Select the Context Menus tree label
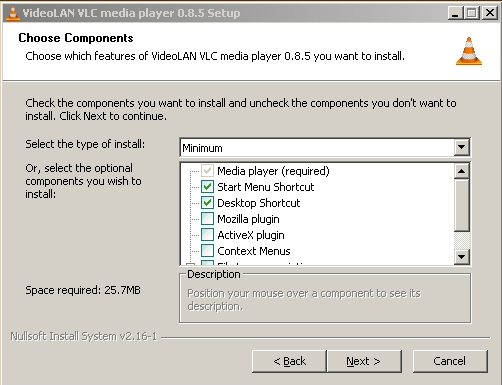Viewport: 502px width, 385px height. [x=254, y=251]
